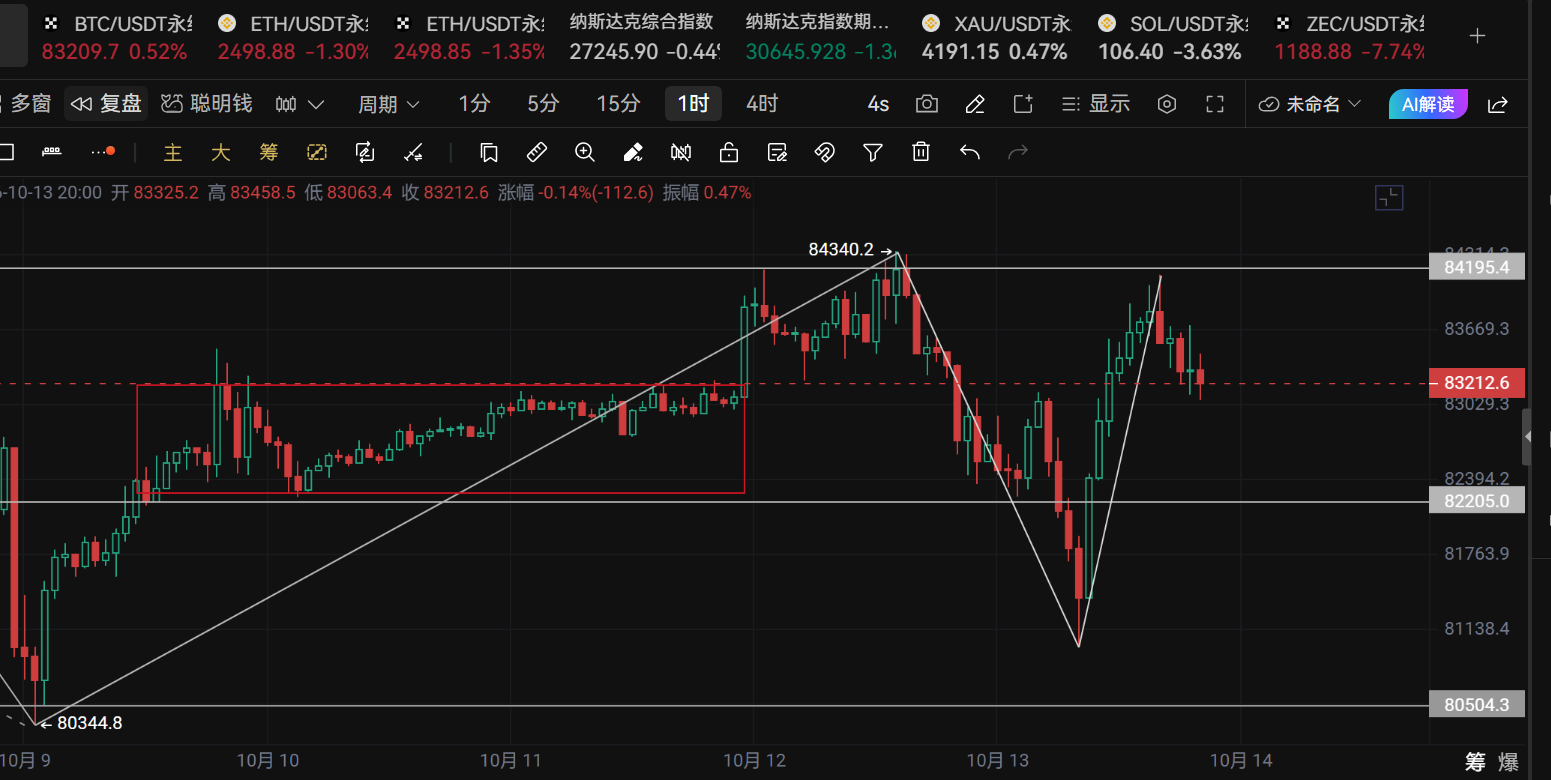Switch to the 1分 timeframe

(x=475, y=104)
